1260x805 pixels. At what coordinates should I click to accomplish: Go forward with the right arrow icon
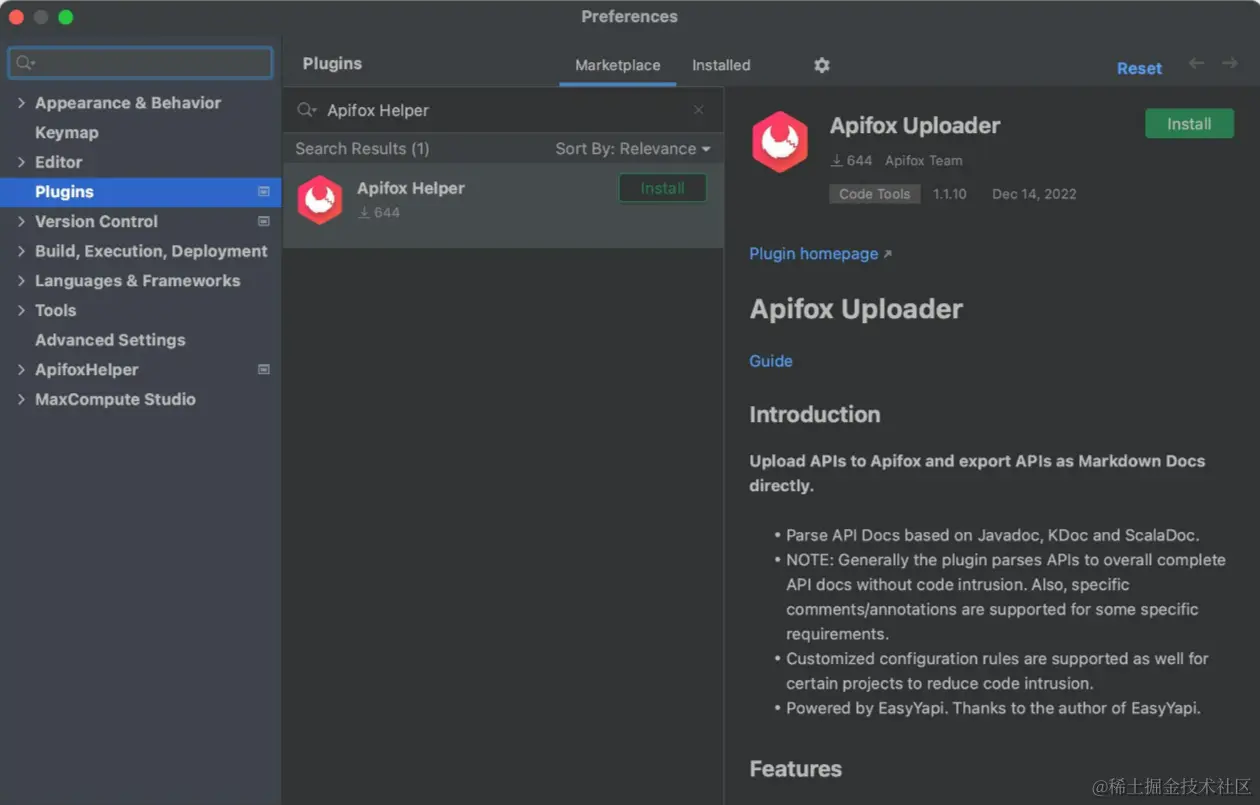(x=1230, y=64)
